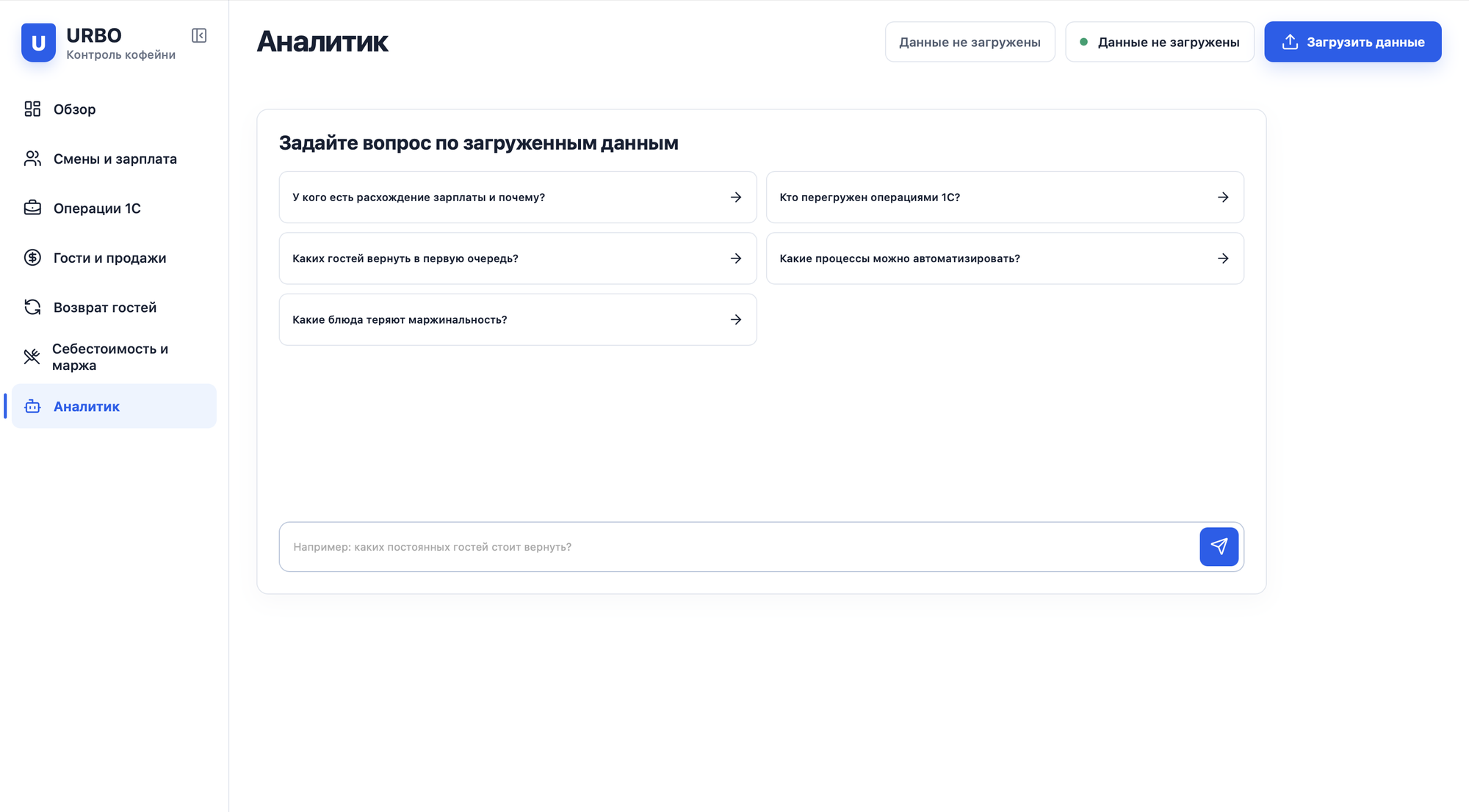
Task: Click the Гости и продажи dollar icon
Action: point(32,258)
